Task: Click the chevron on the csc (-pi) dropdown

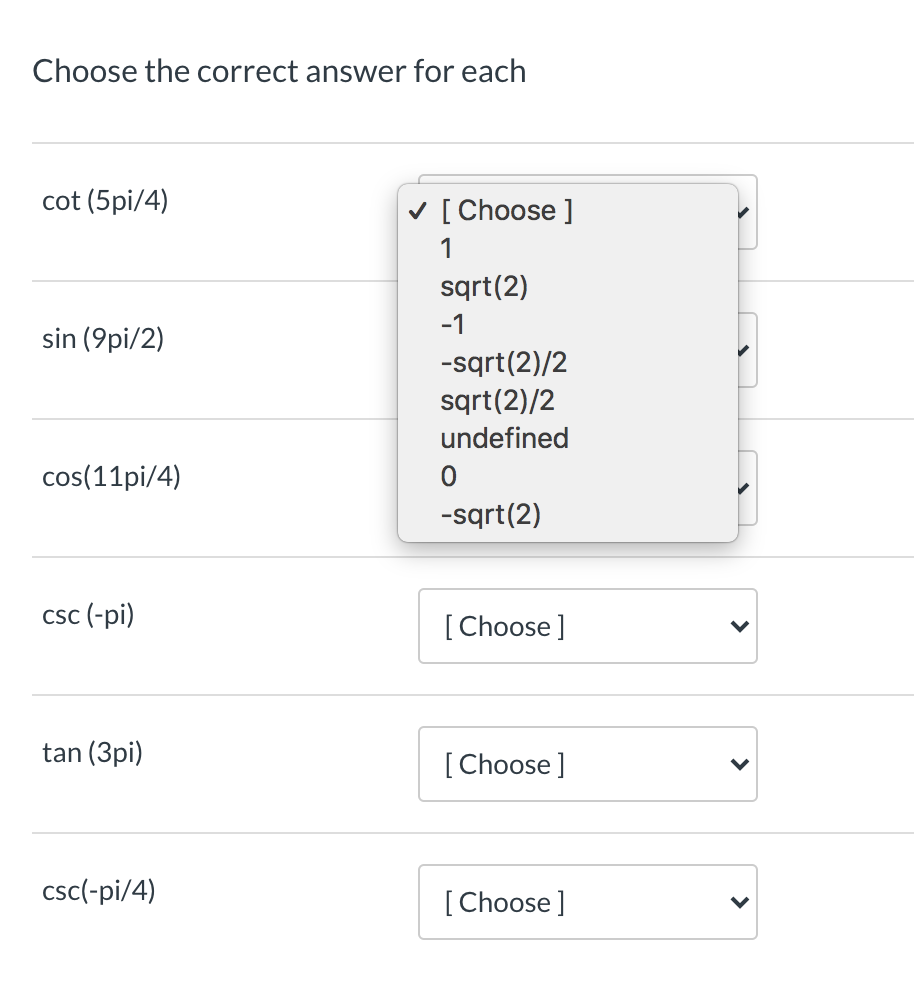Action: (x=739, y=626)
